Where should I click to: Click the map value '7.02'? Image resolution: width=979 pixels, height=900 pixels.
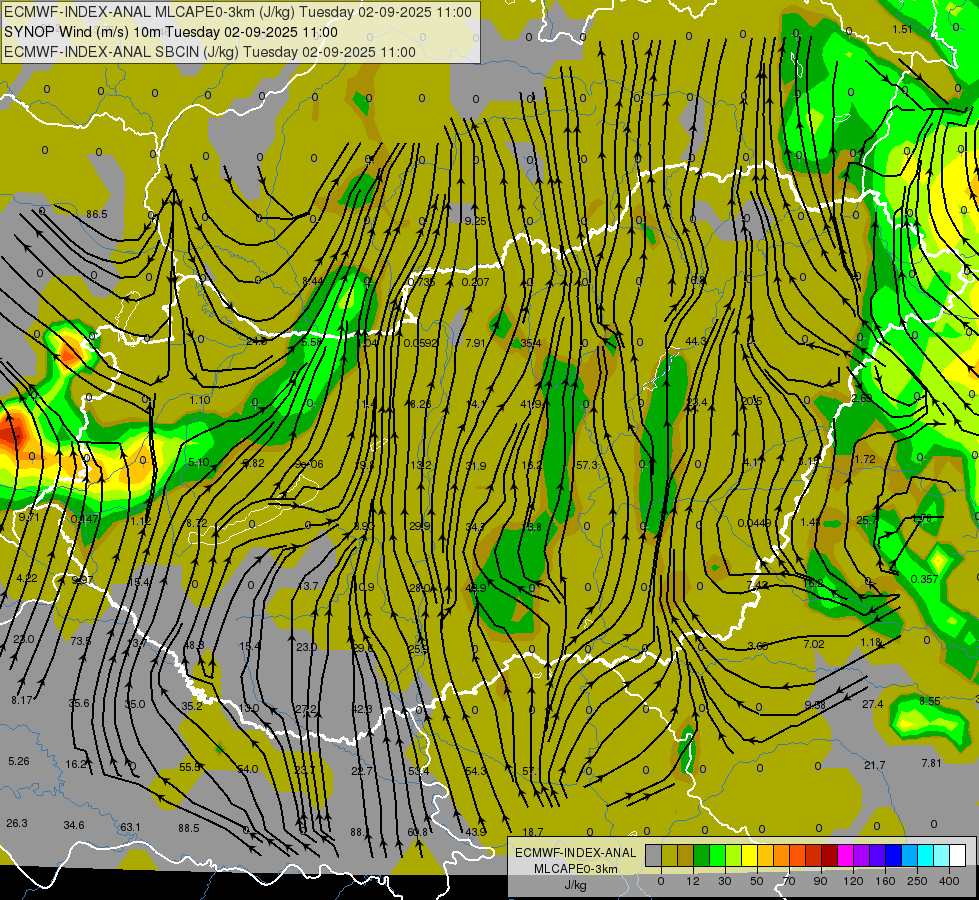click(x=814, y=644)
